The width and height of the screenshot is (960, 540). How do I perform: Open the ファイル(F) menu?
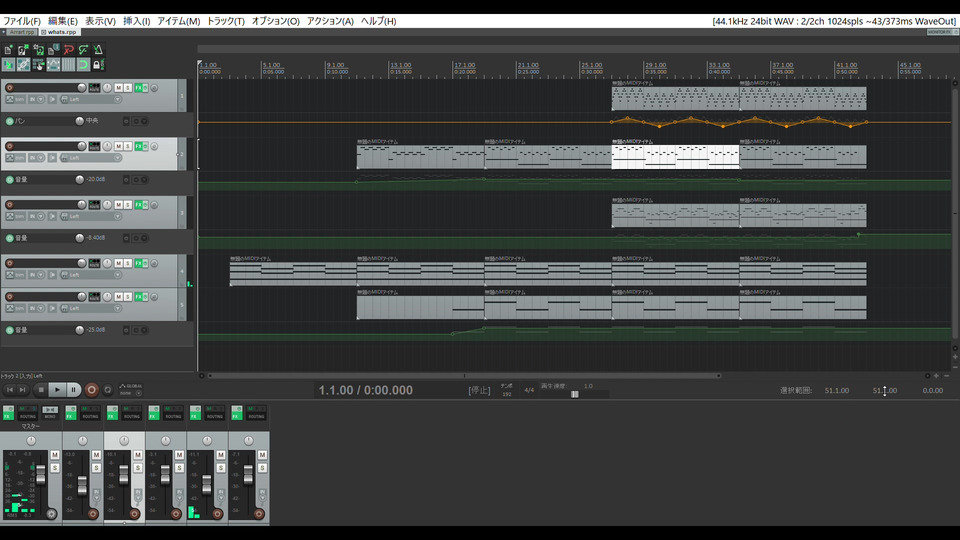tap(22, 21)
